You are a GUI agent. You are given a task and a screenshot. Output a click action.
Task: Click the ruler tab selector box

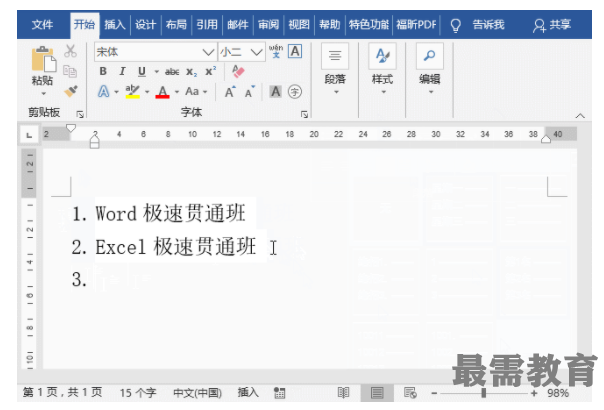click(29, 135)
